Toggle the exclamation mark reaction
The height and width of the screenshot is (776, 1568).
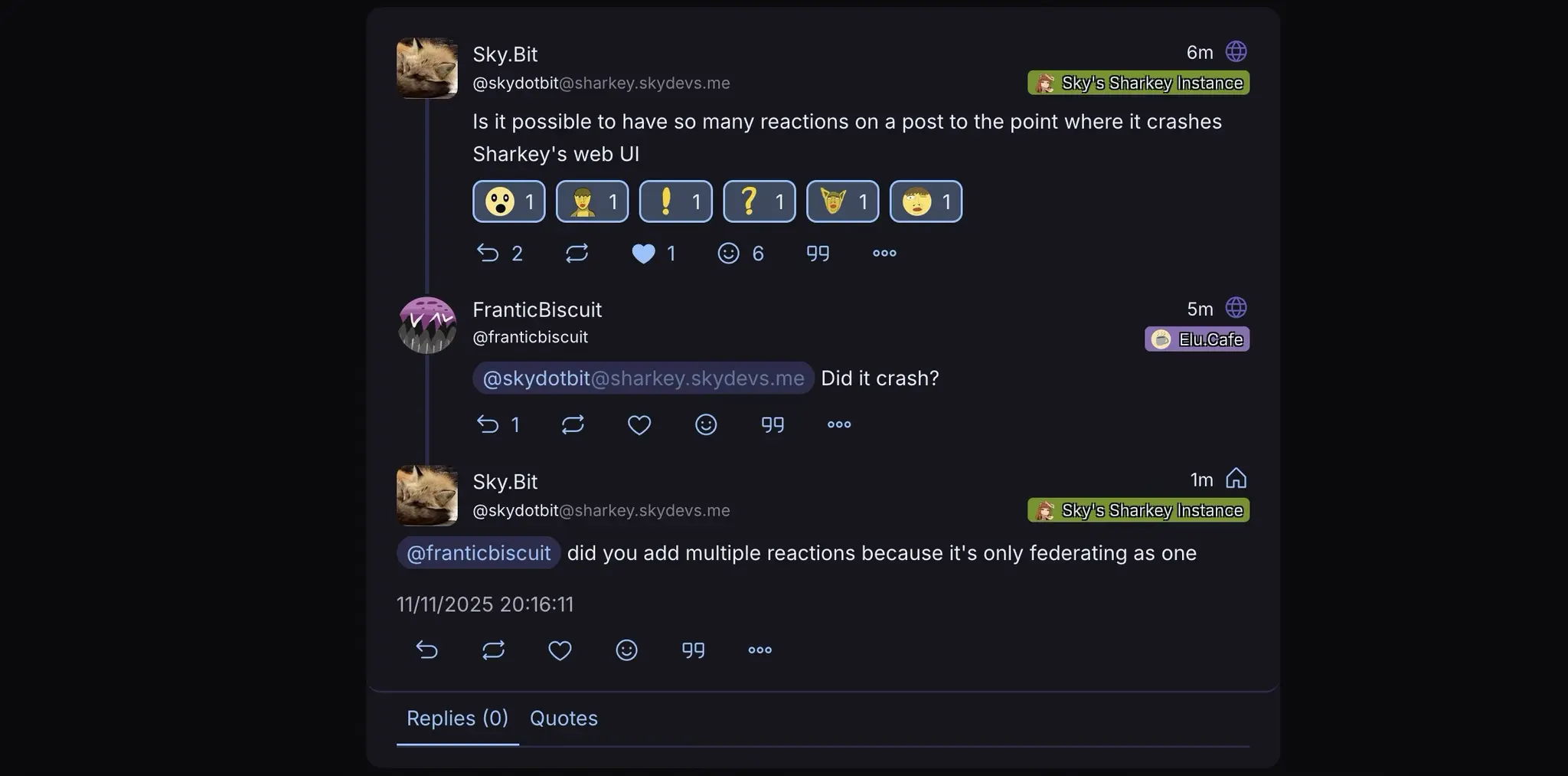click(675, 201)
